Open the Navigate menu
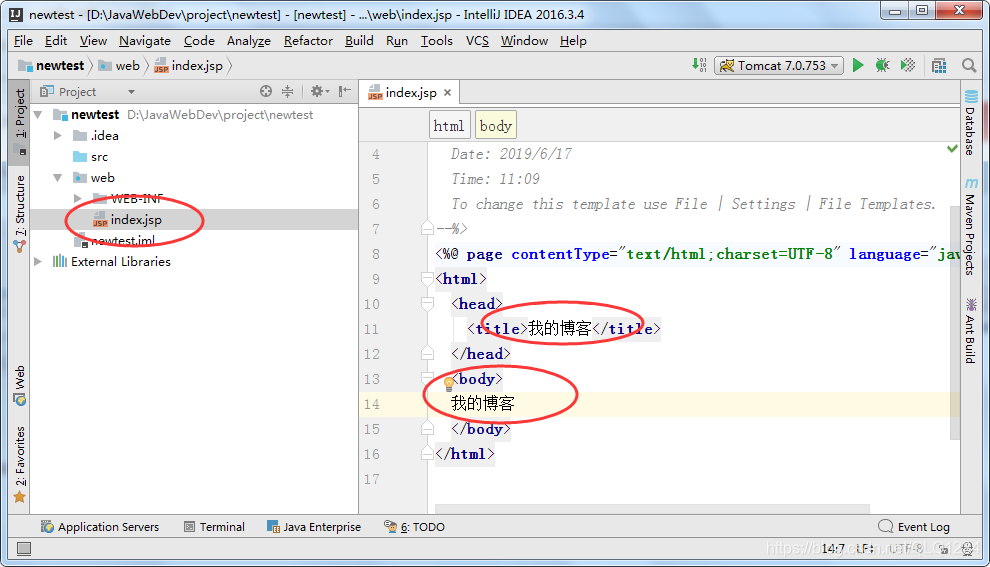The height and width of the screenshot is (567, 990). click(x=145, y=40)
